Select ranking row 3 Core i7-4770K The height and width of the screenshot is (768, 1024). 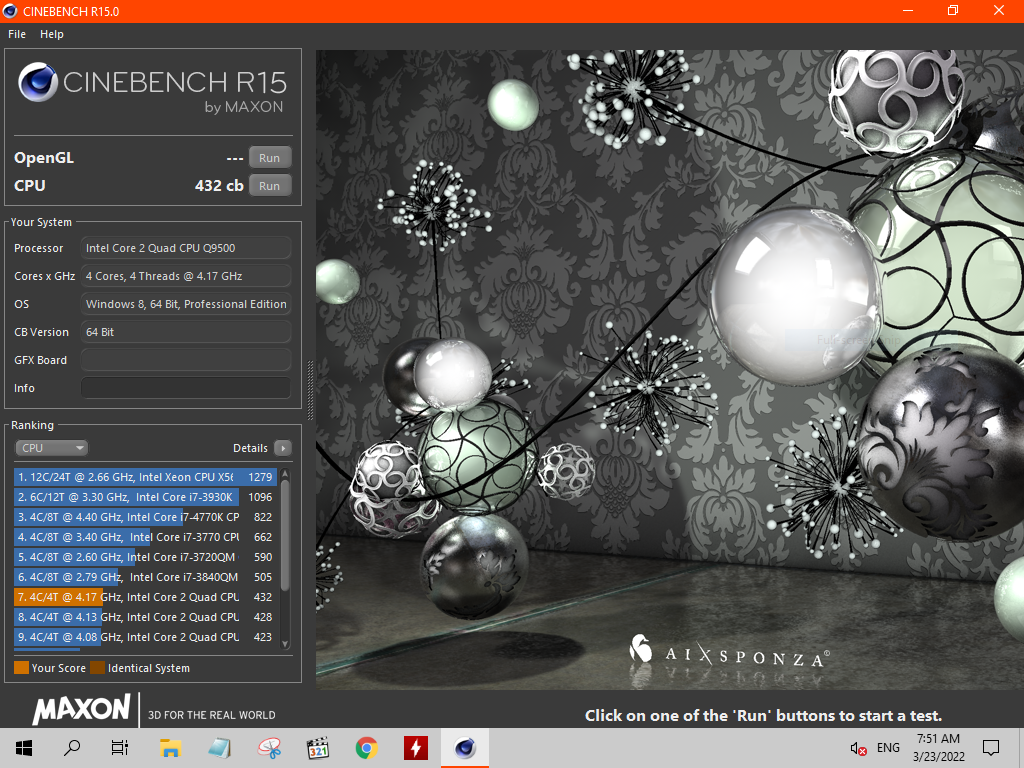145,517
